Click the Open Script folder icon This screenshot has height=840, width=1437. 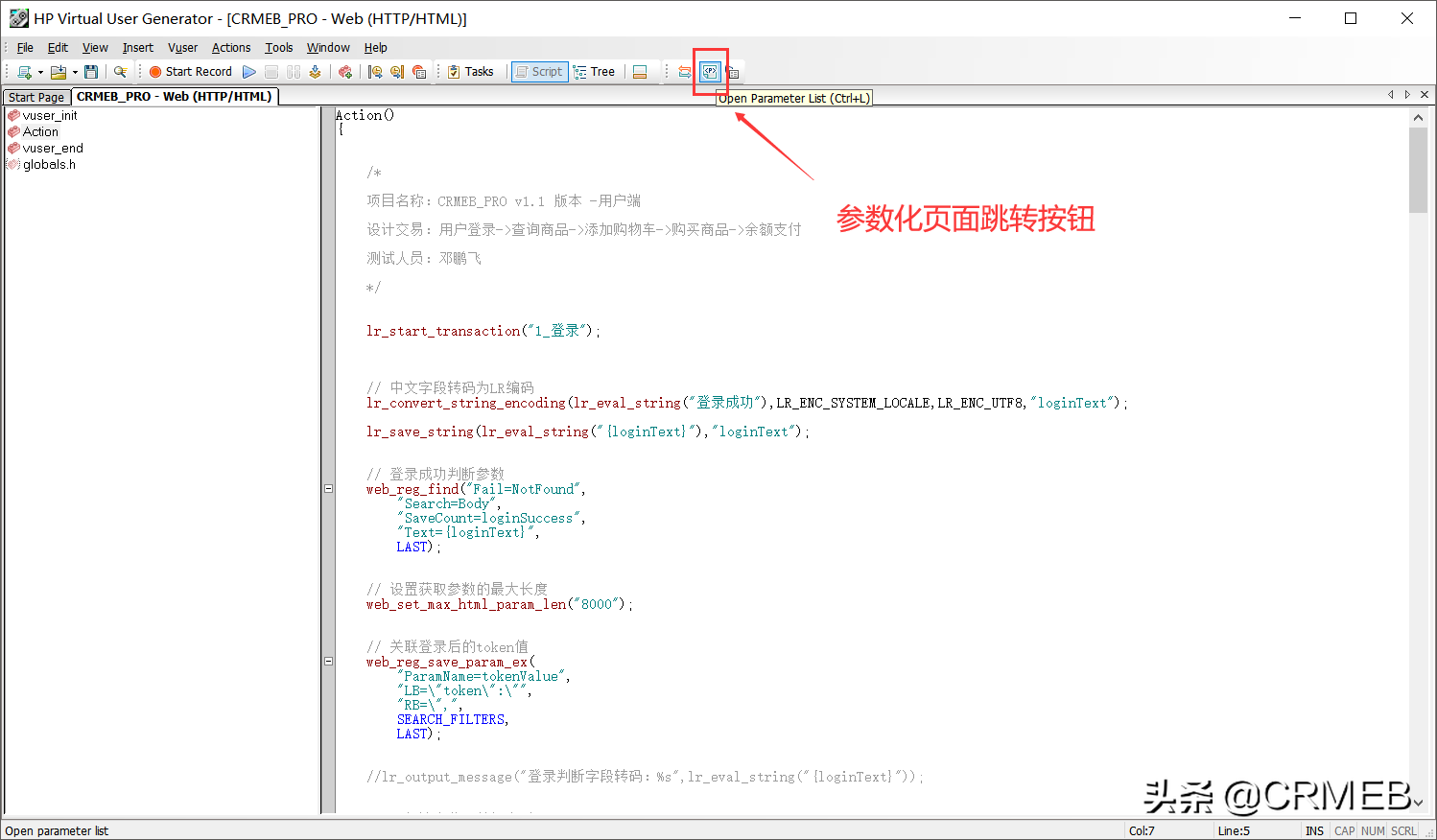[x=59, y=72]
